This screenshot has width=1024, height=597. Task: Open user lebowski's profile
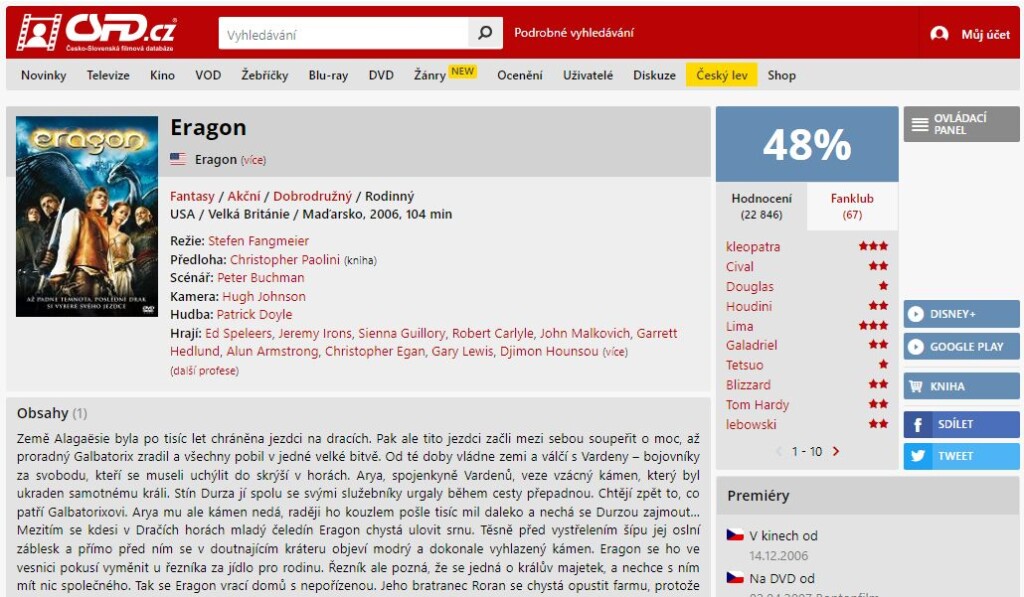(751, 424)
